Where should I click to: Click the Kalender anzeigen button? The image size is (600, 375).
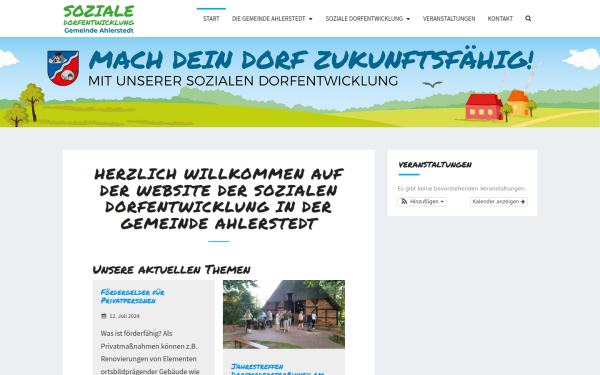tap(499, 202)
